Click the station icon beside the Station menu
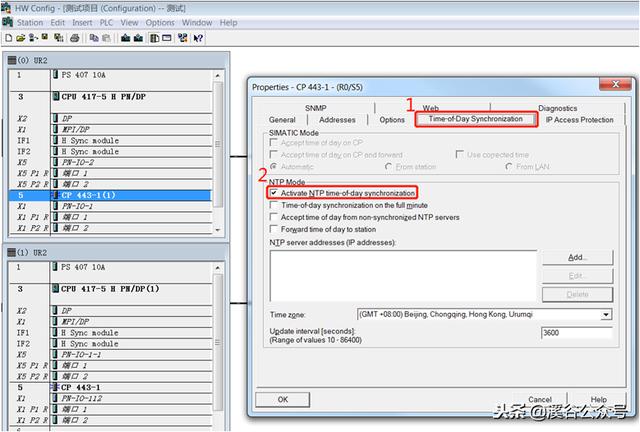Viewport: 640px width, 432px height. point(8,22)
